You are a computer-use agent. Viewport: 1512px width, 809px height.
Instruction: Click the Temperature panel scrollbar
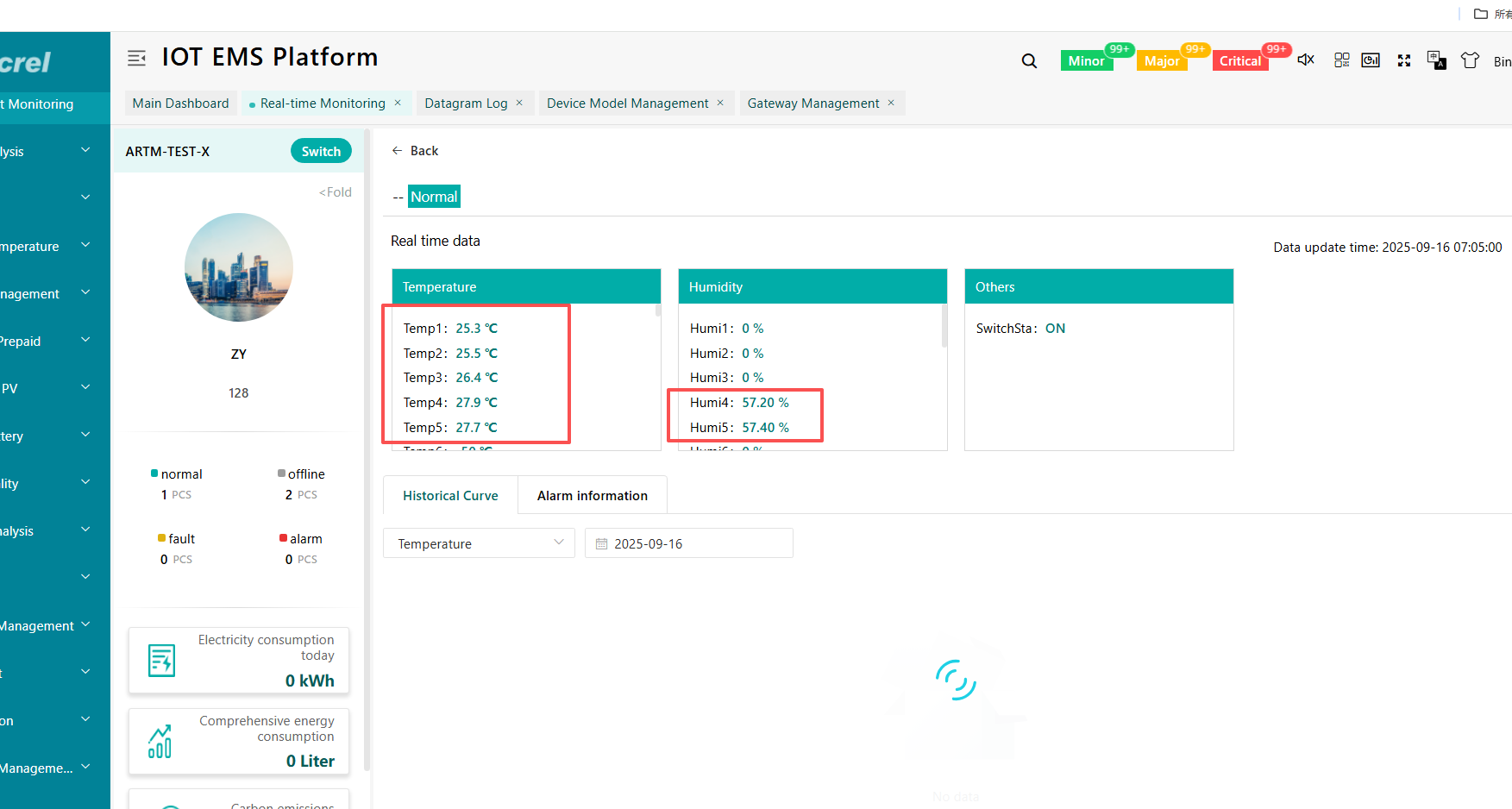pyautogui.click(x=657, y=310)
